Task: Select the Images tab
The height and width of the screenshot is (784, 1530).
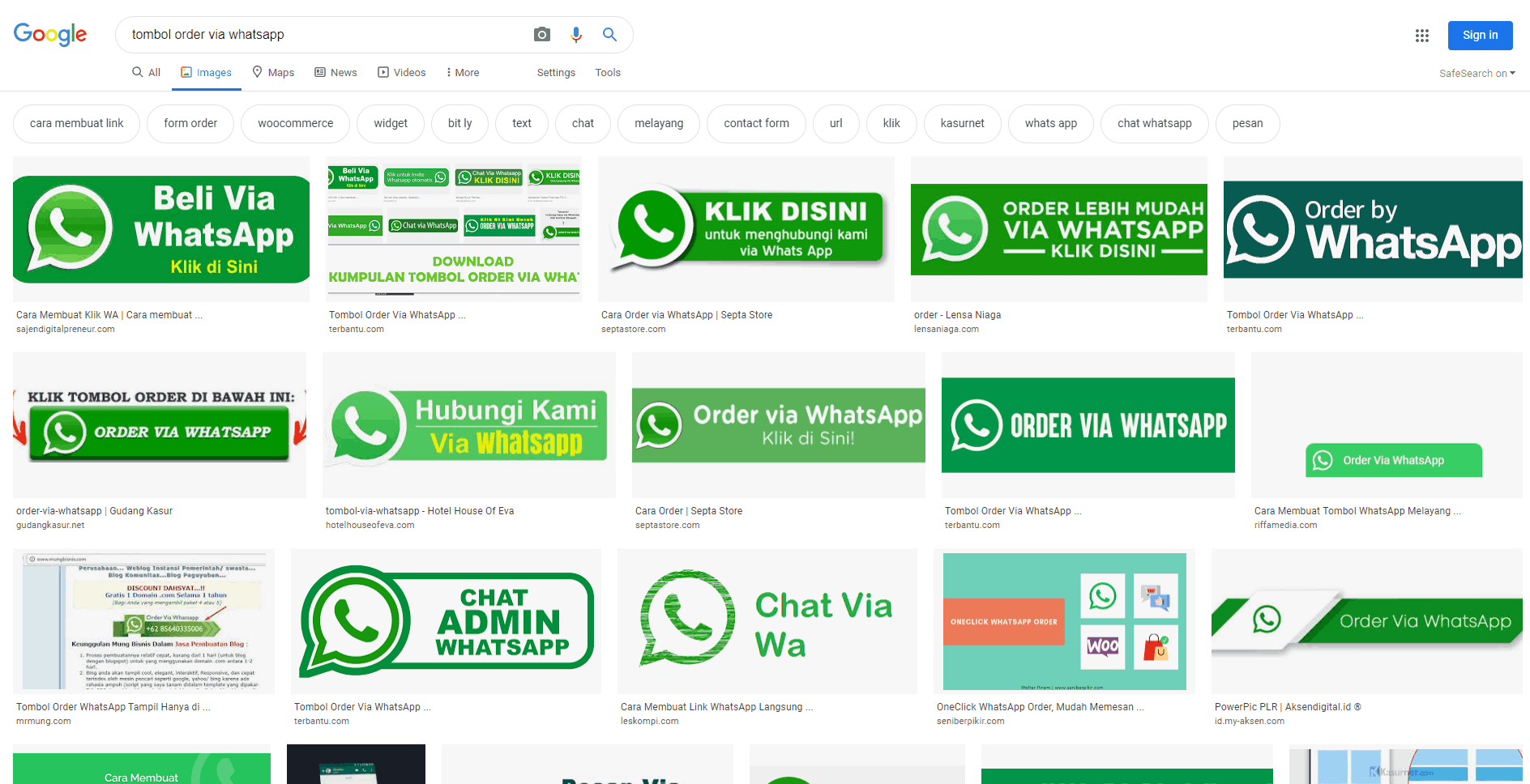Action: tap(206, 73)
